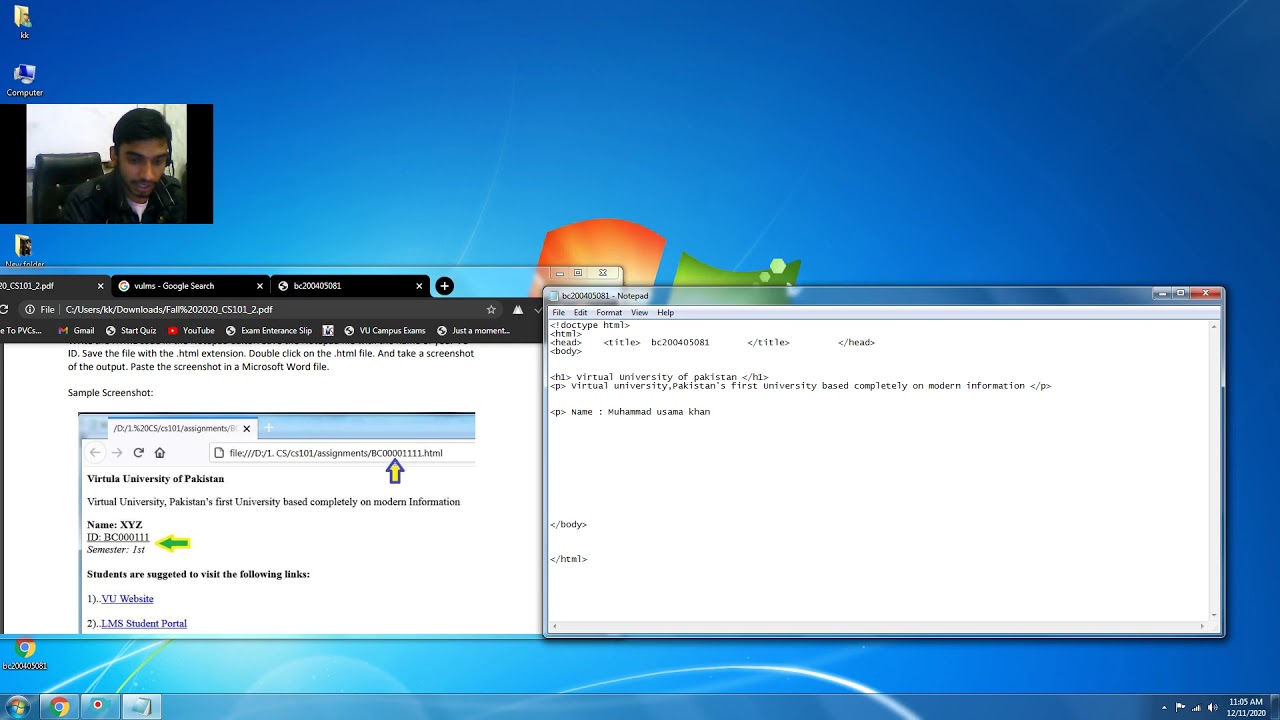Viewport: 1280px width, 720px height.
Task: Click the Chrome address bar URL
Action: (x=169, y=310)
